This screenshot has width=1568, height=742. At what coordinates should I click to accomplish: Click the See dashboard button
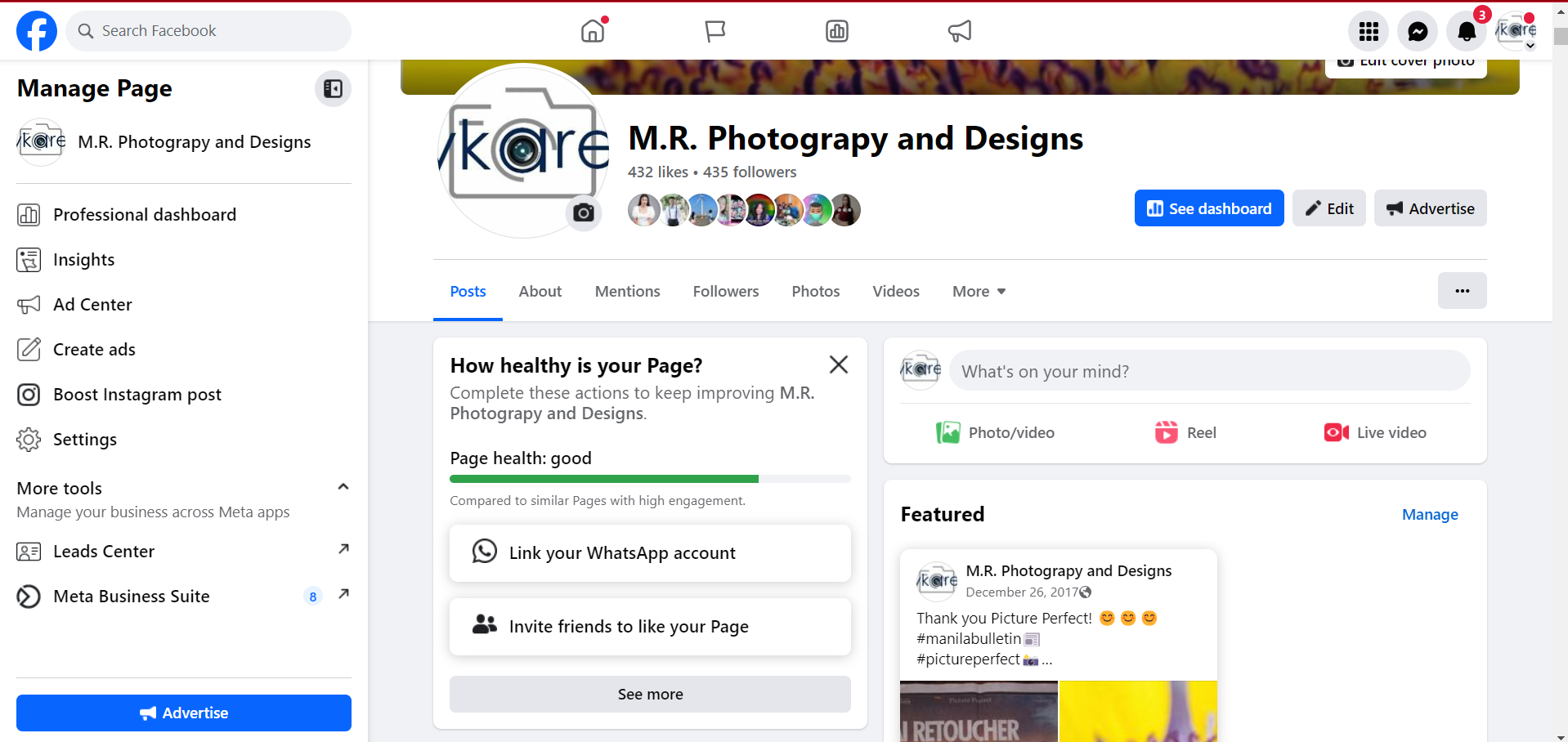pos(1209,208)
